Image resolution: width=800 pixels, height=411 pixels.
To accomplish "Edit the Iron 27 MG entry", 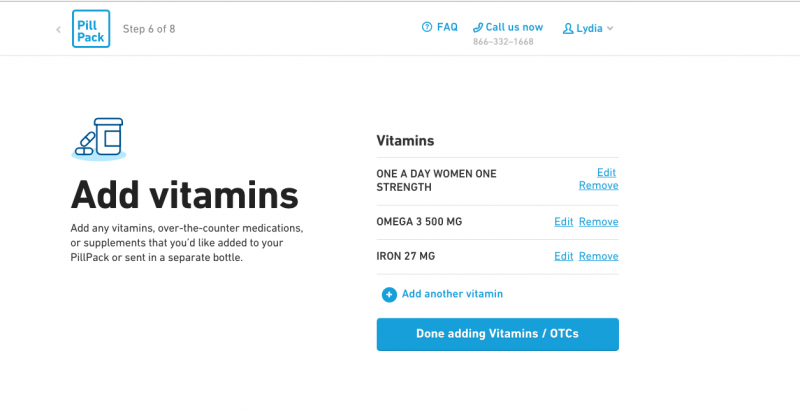I will [x=564, y=257].
